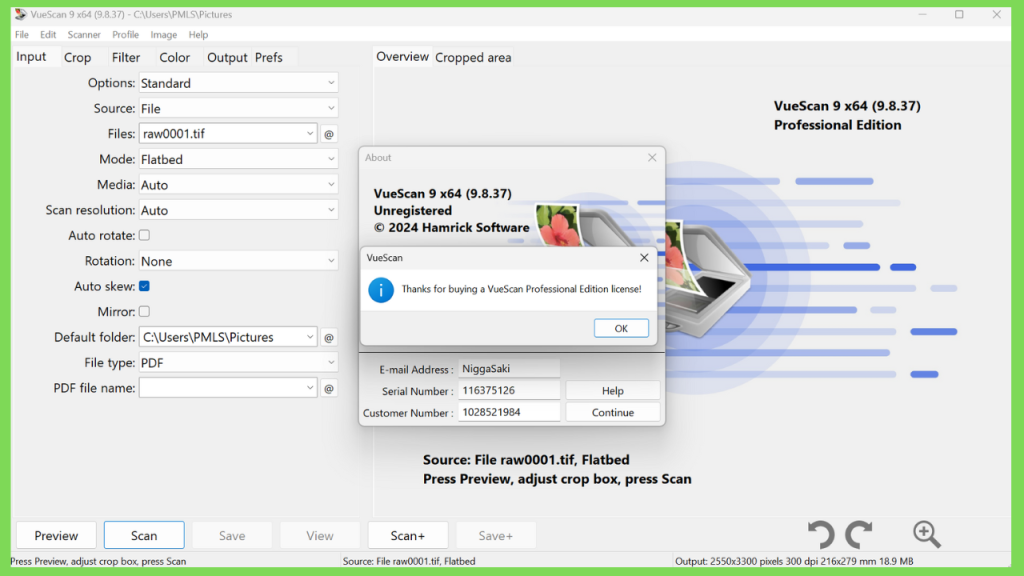Viewport: 1024px width, 576px height.
Task: Open the Options dropdown set to Standard
Action: point(238,83)
